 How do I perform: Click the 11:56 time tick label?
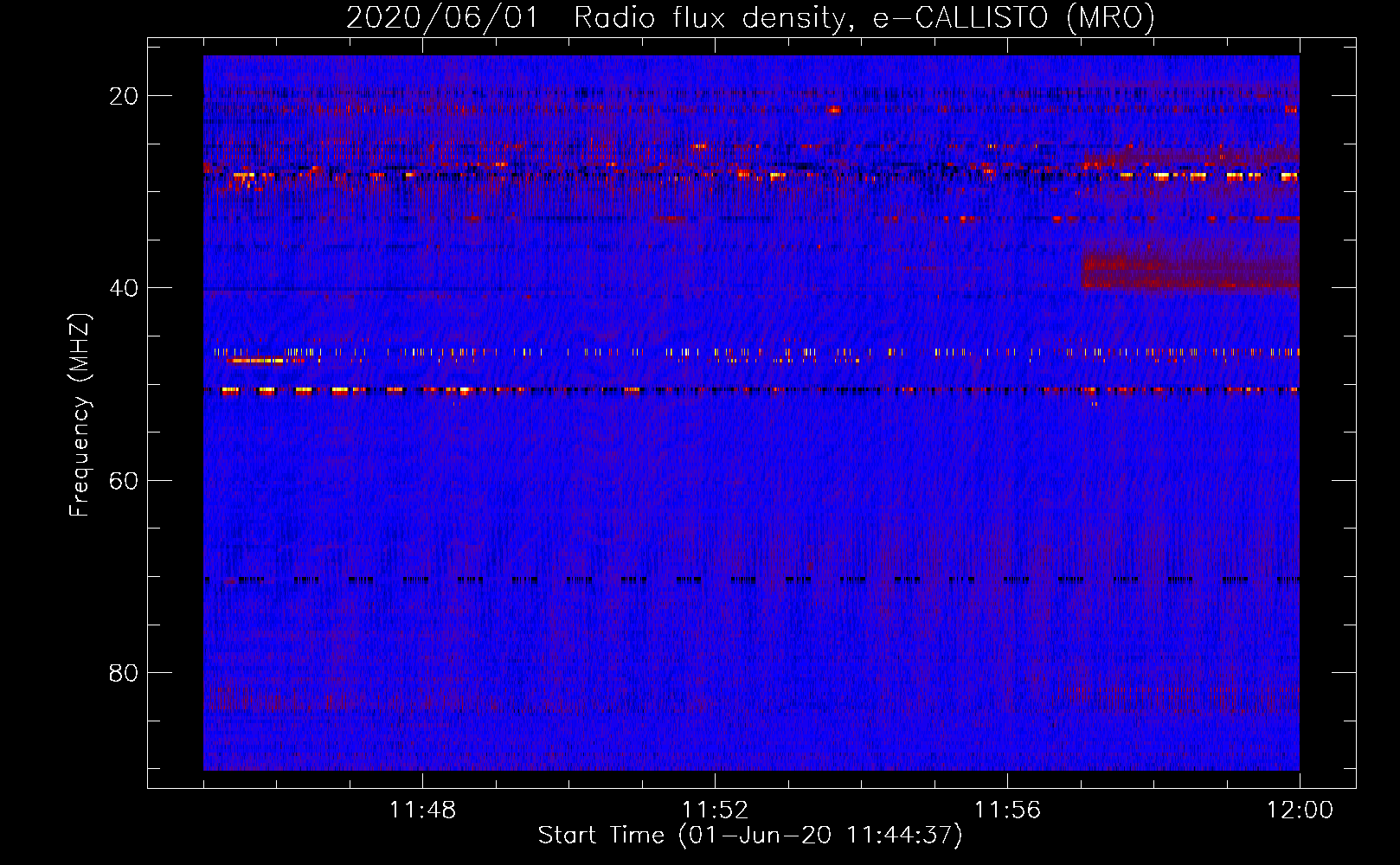coord(1007,811)
